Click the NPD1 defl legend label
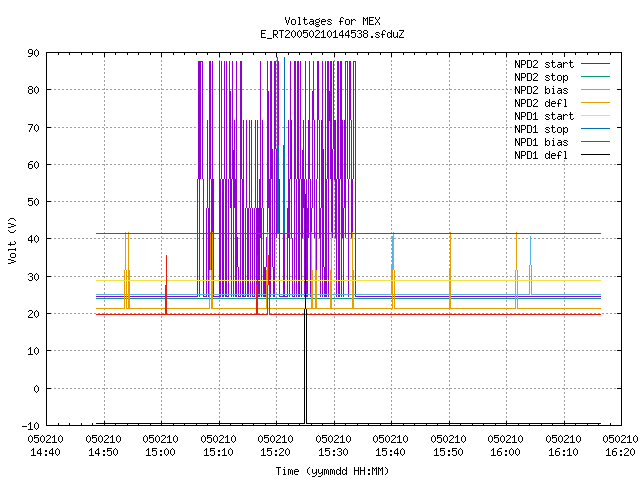 [541, 155]
